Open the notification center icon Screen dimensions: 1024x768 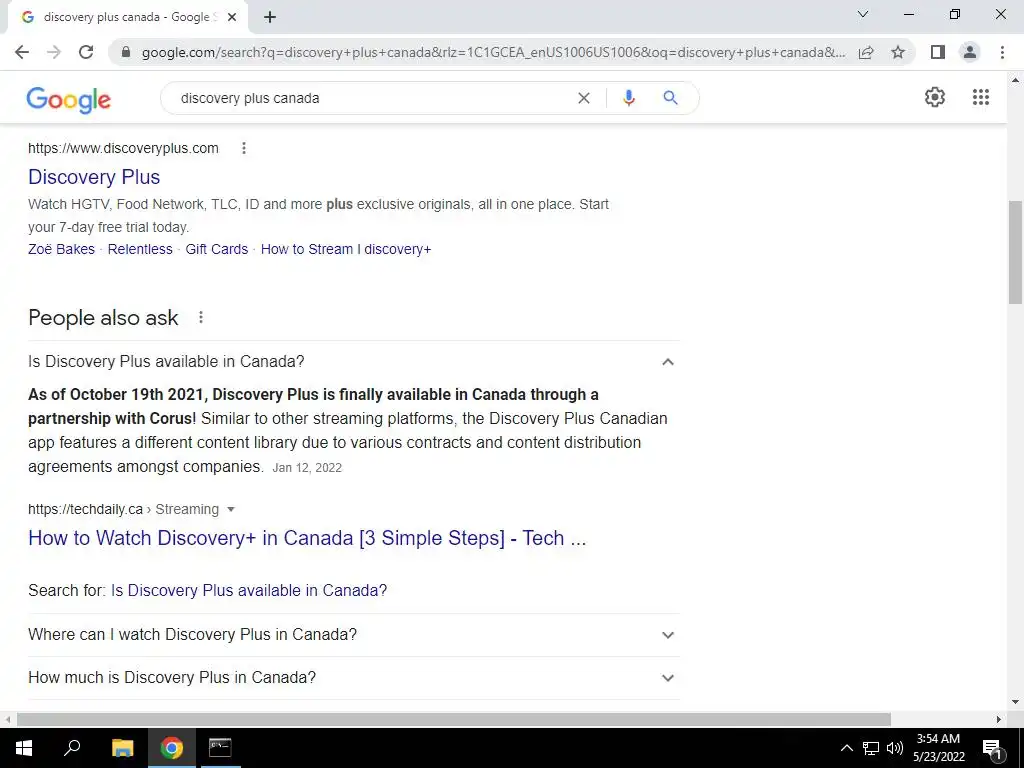coord(992,748)
